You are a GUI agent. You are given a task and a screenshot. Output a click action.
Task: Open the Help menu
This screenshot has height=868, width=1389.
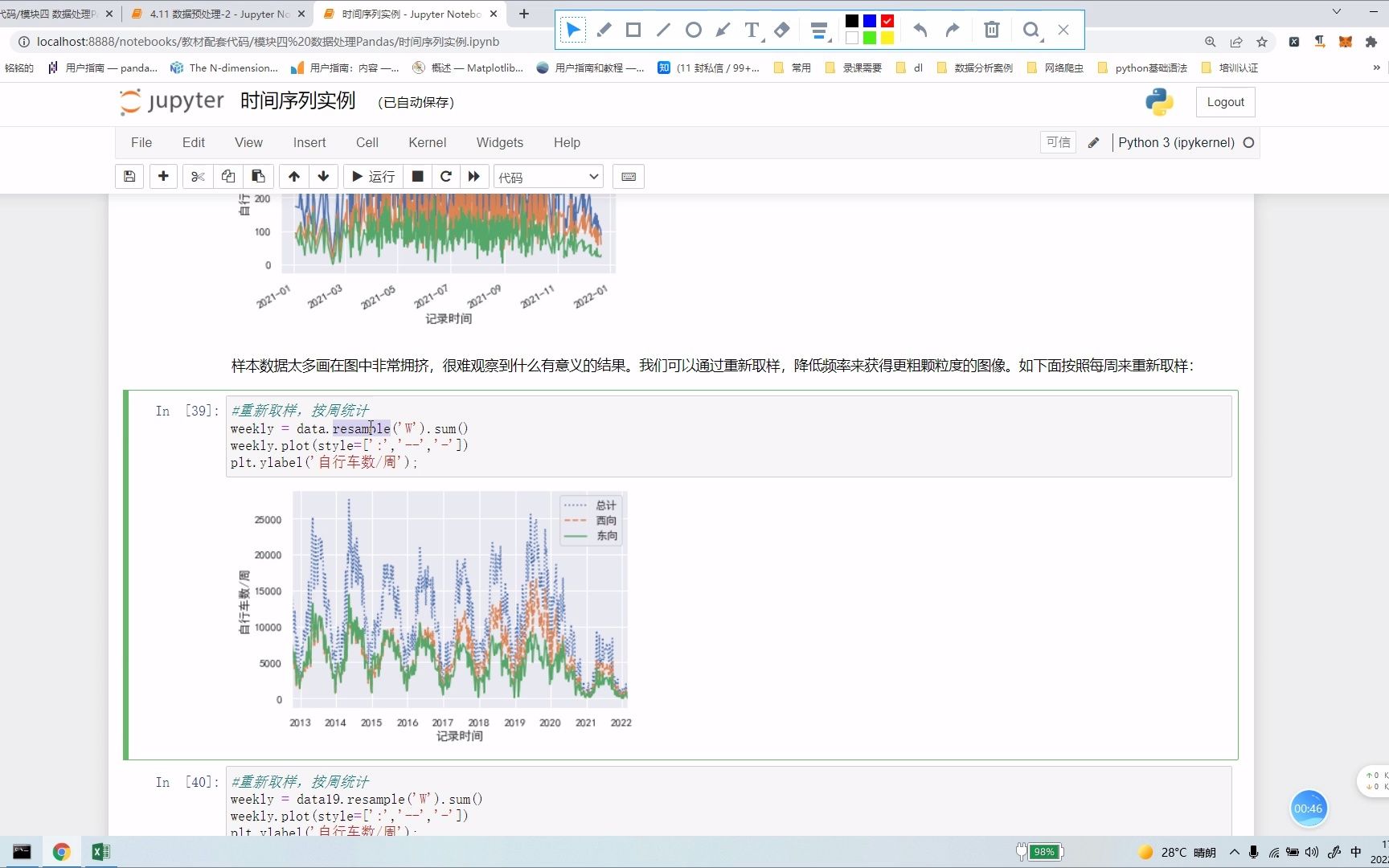[567, 142]
